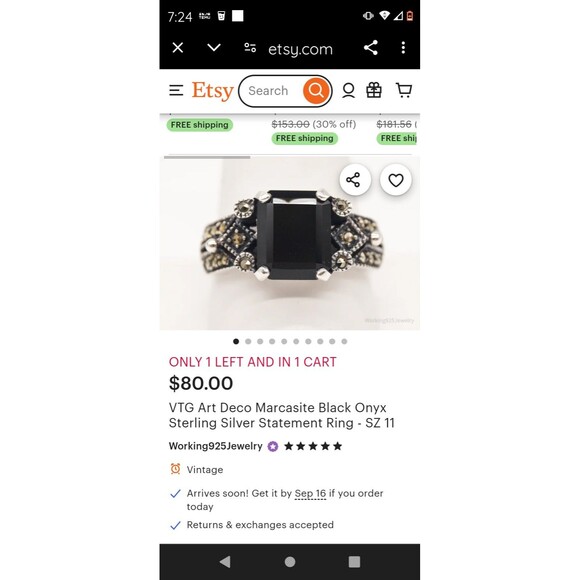This screenshot has height=580, width=580.
Task: Open the Etsy hamburger menu
Action: coord(176,91)
